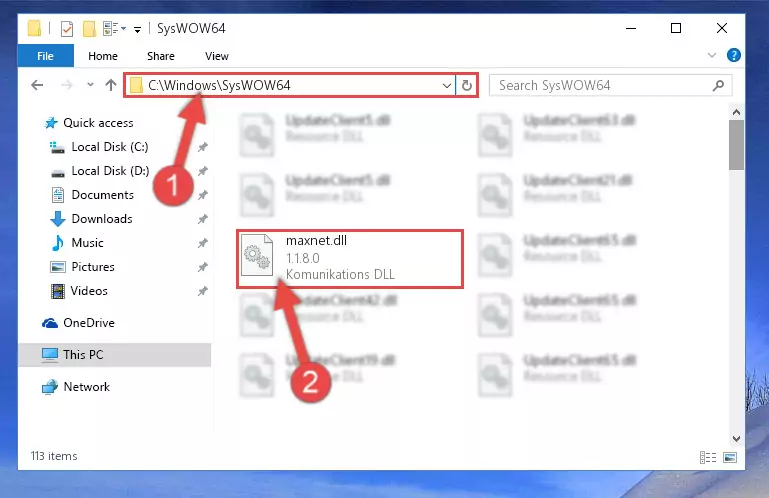Open Local Disk (D:) in sidebar

(110, 171)
